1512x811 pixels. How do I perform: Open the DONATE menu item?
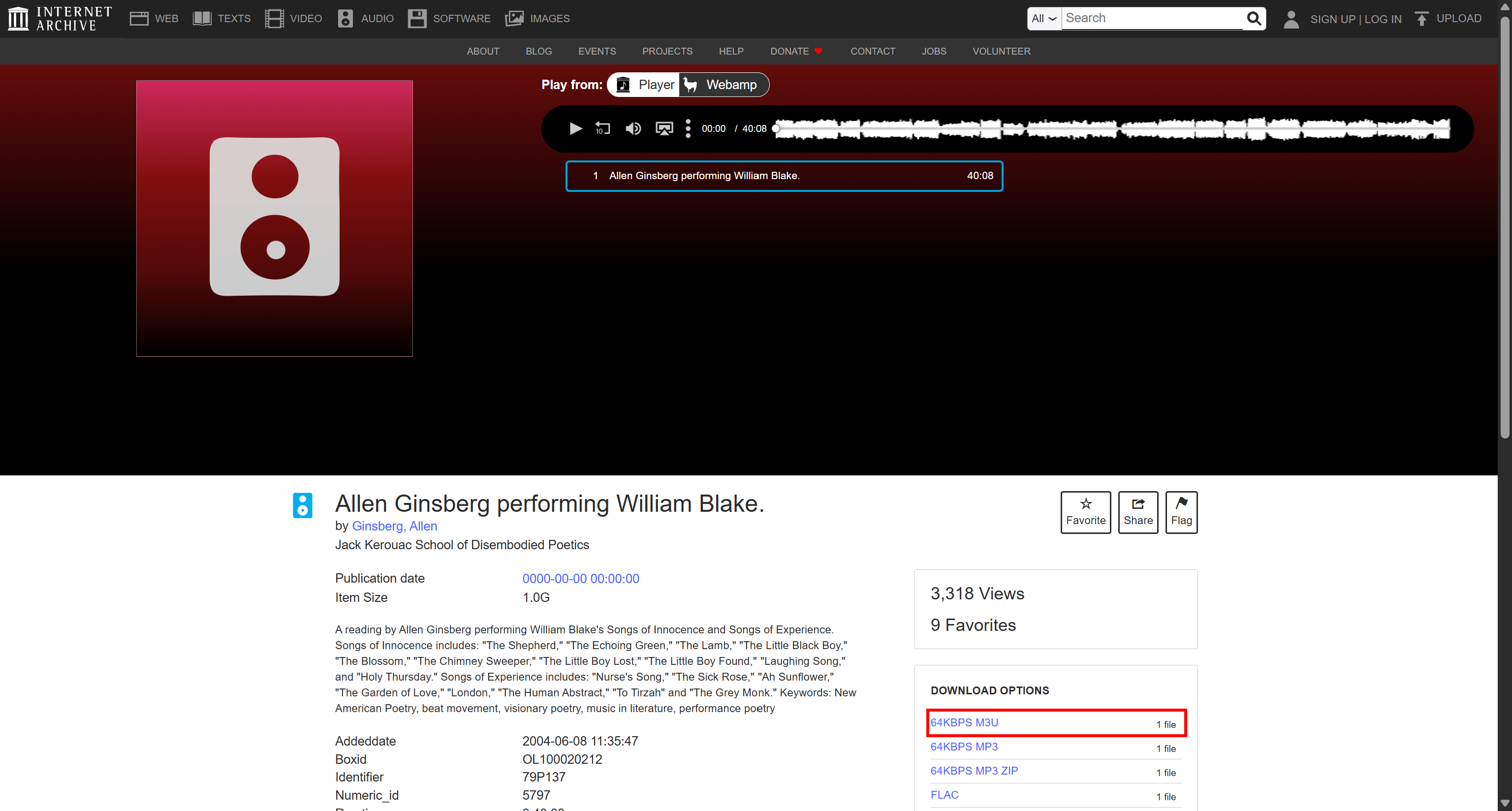796,51
